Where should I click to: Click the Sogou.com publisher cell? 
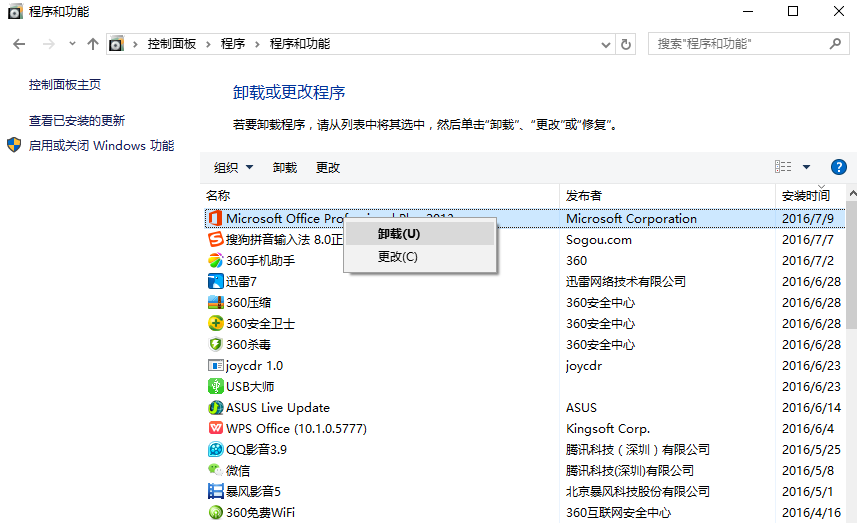pos(598,239)
